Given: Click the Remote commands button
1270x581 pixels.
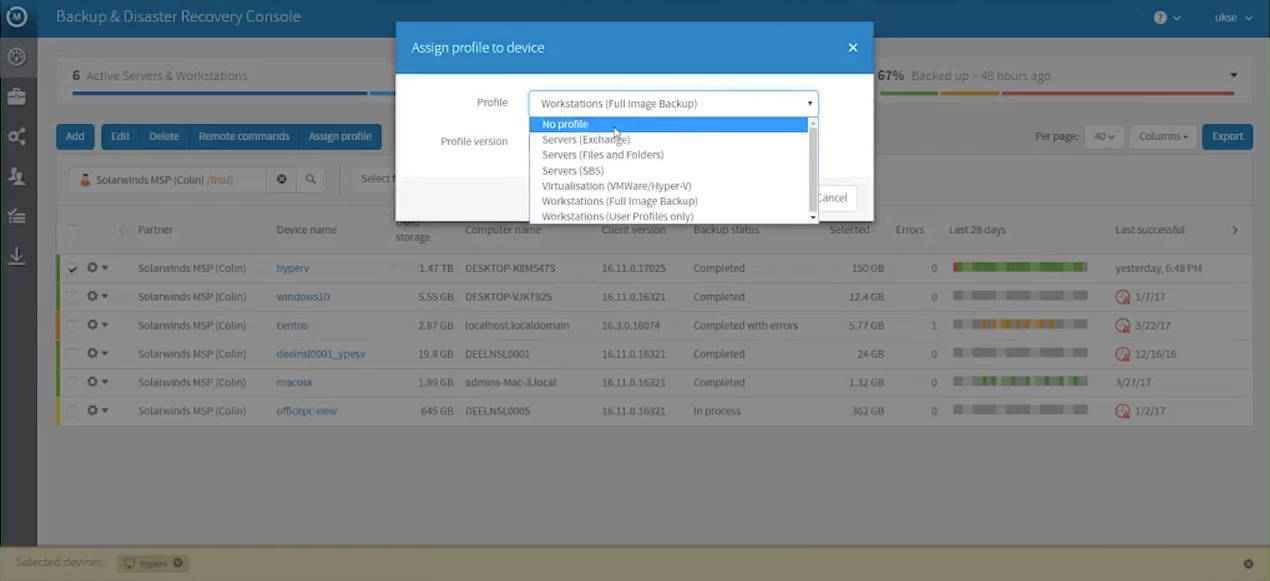Looking at the screenshot, I should pos(244,136).
